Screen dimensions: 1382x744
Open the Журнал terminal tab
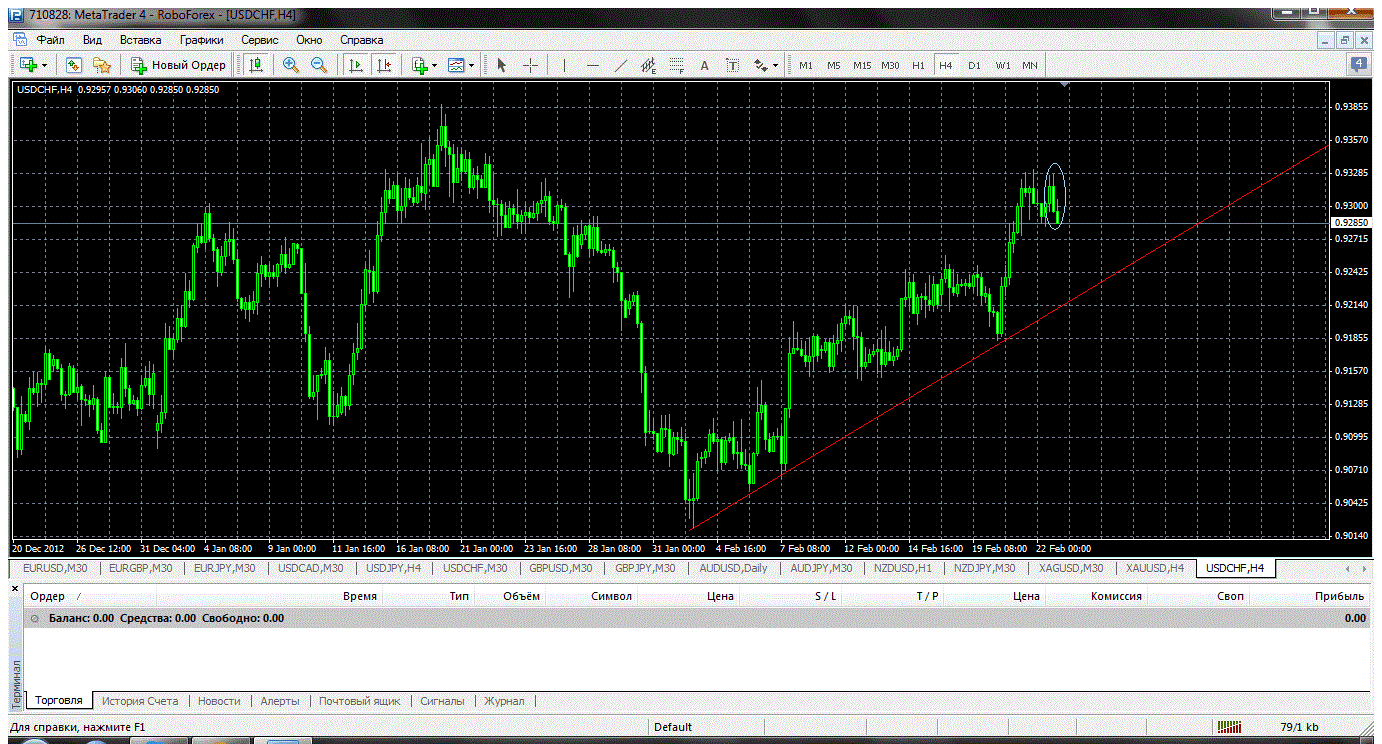(504, 701)
